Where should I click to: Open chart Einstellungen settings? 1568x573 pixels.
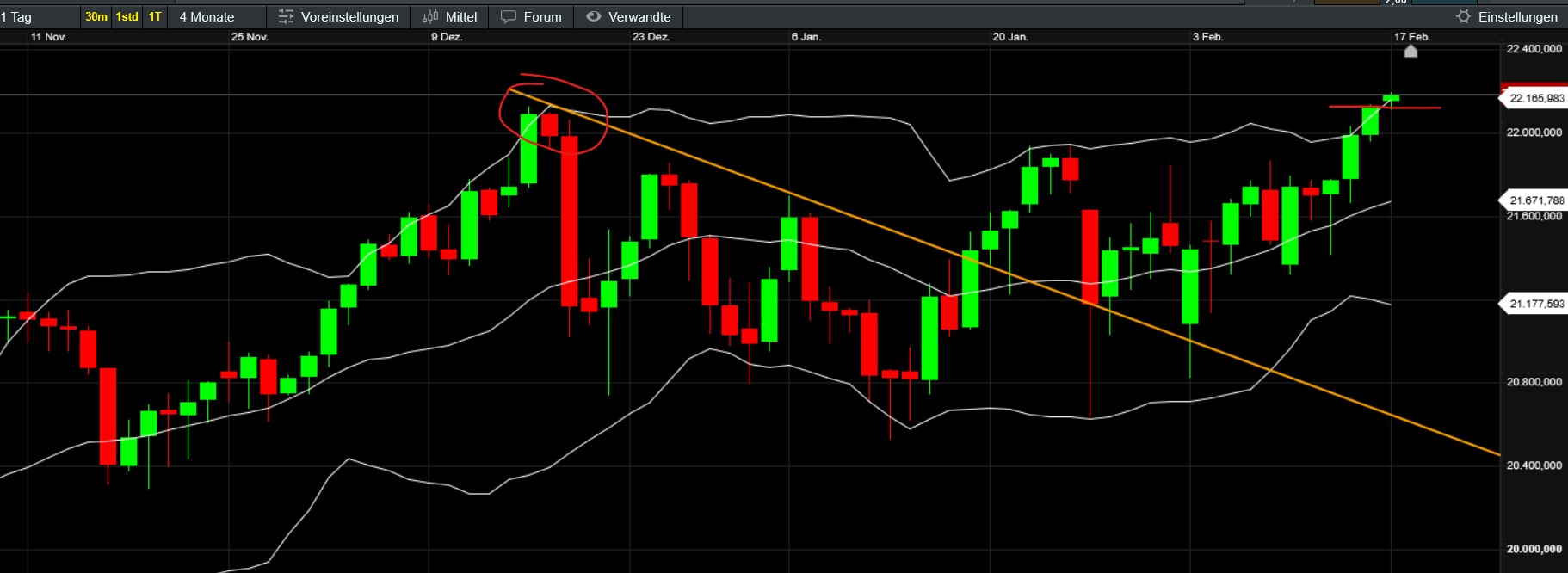(1507, 16)
